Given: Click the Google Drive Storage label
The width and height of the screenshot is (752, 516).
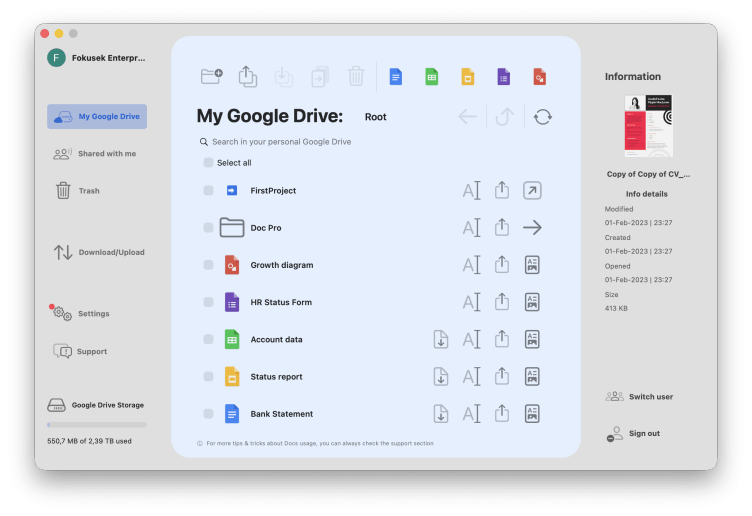Looking at the screenshot, I should [108, 405].
